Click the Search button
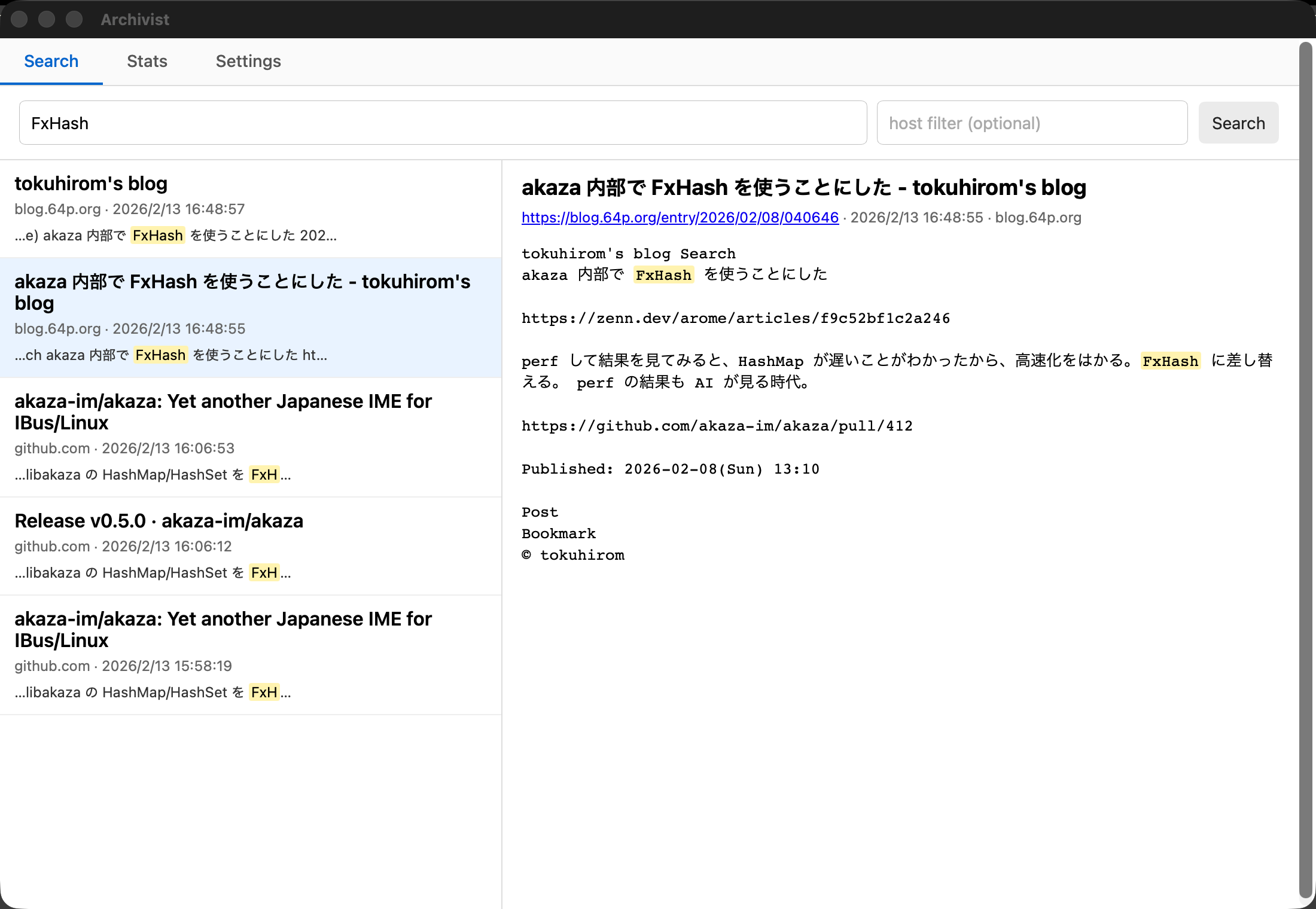The width and height of the screenshot is (1316, 909). tap(1238, 123)
